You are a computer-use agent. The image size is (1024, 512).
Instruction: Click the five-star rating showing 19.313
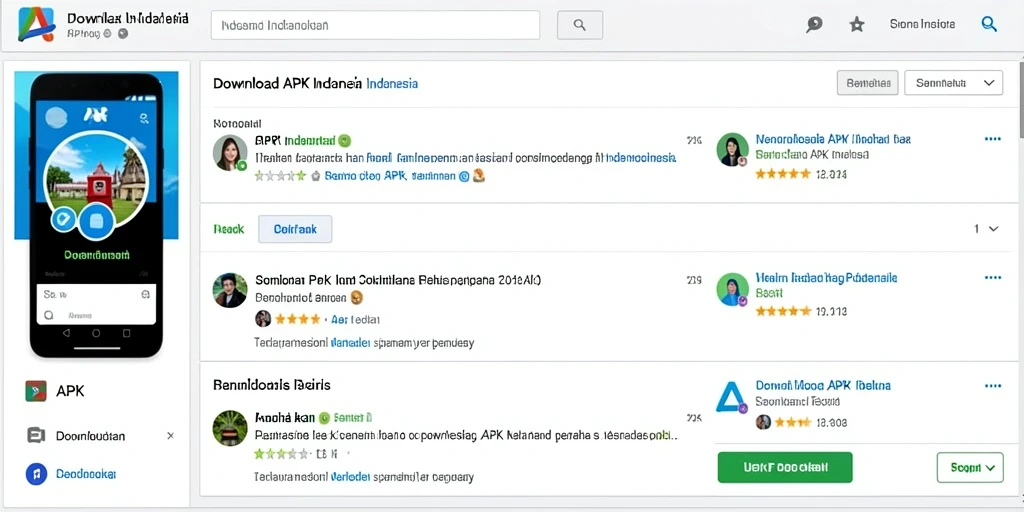point(782,312)
